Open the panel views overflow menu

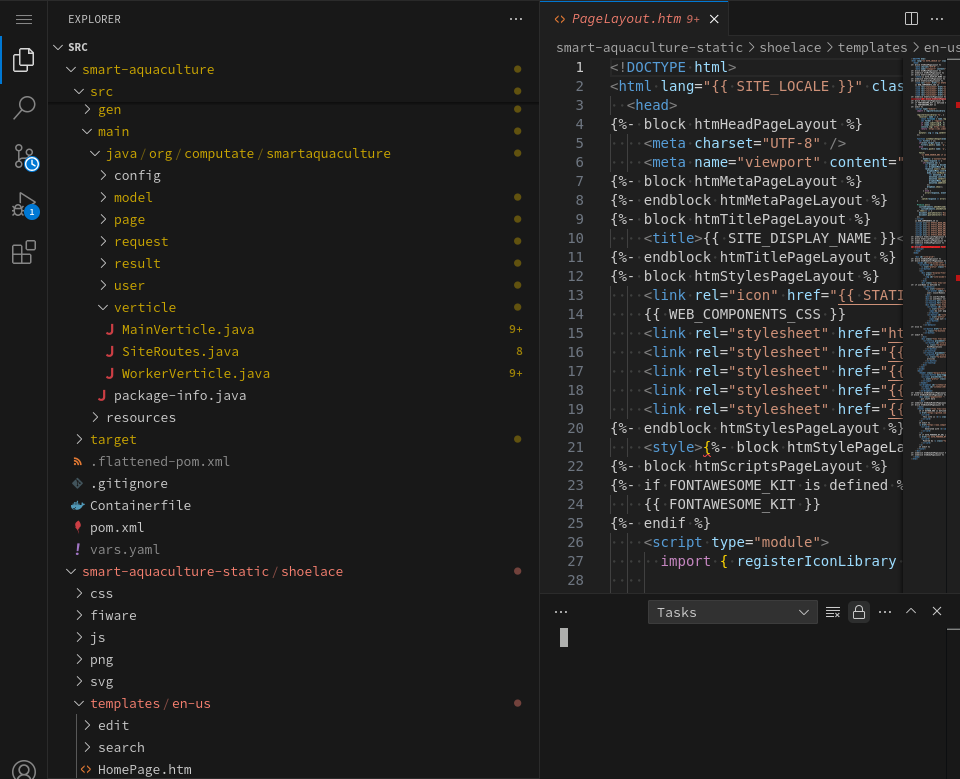tap(560, 612)
